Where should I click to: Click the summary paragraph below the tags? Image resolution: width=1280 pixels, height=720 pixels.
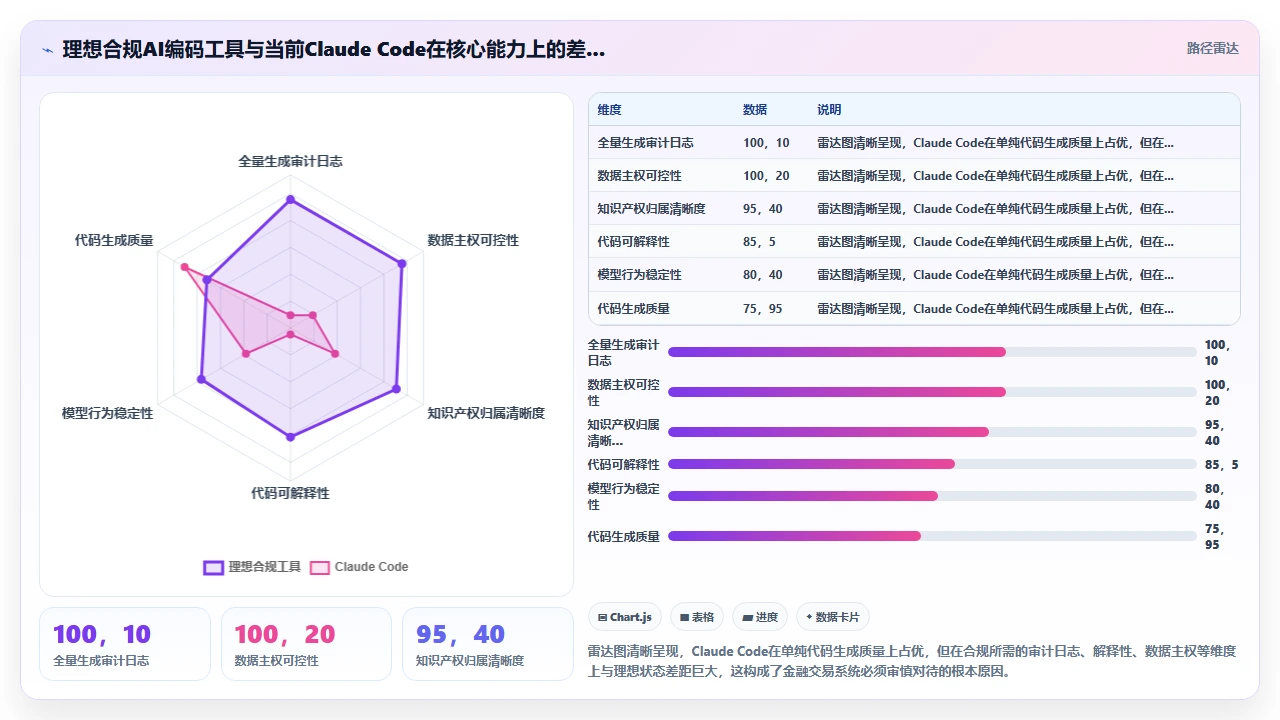click(912, 661)
